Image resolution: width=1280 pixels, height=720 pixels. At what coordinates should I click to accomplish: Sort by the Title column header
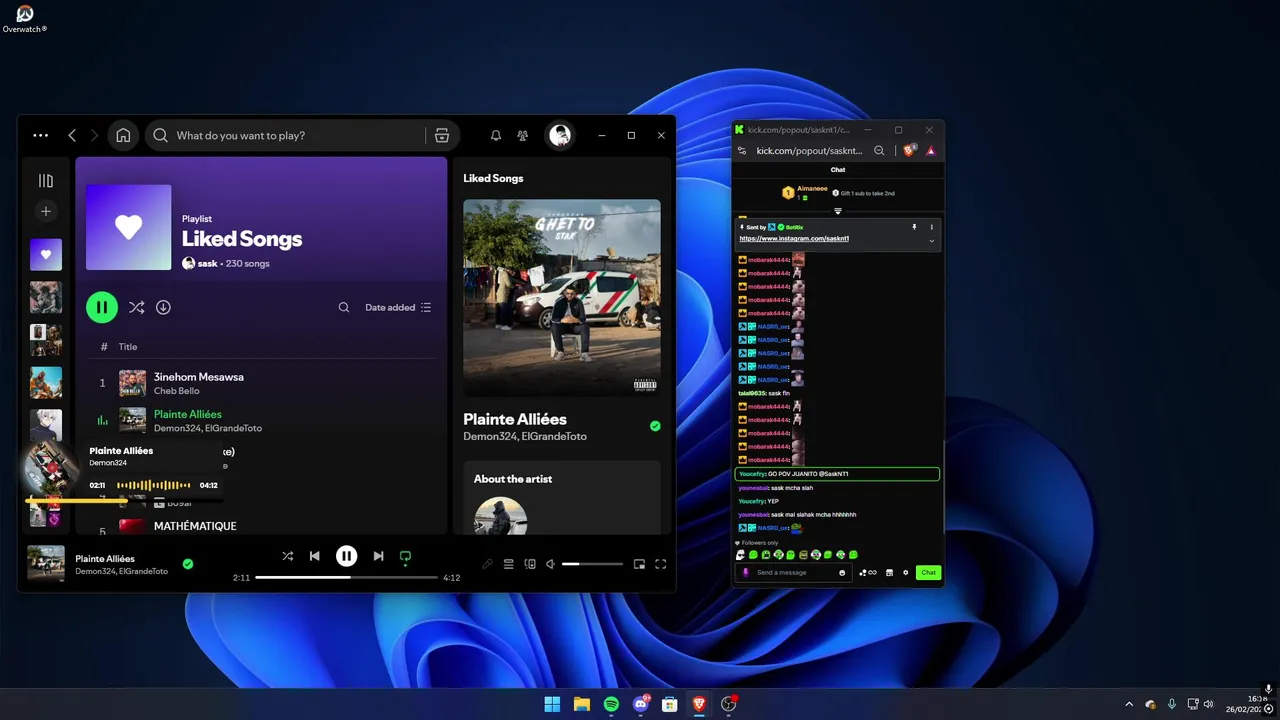point(128,347)
